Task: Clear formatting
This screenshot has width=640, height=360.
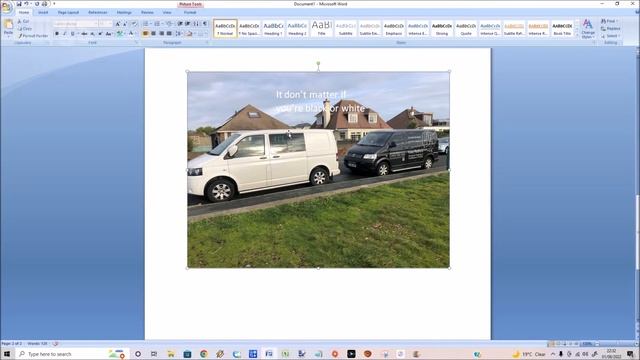Action: tap(134, 24)
